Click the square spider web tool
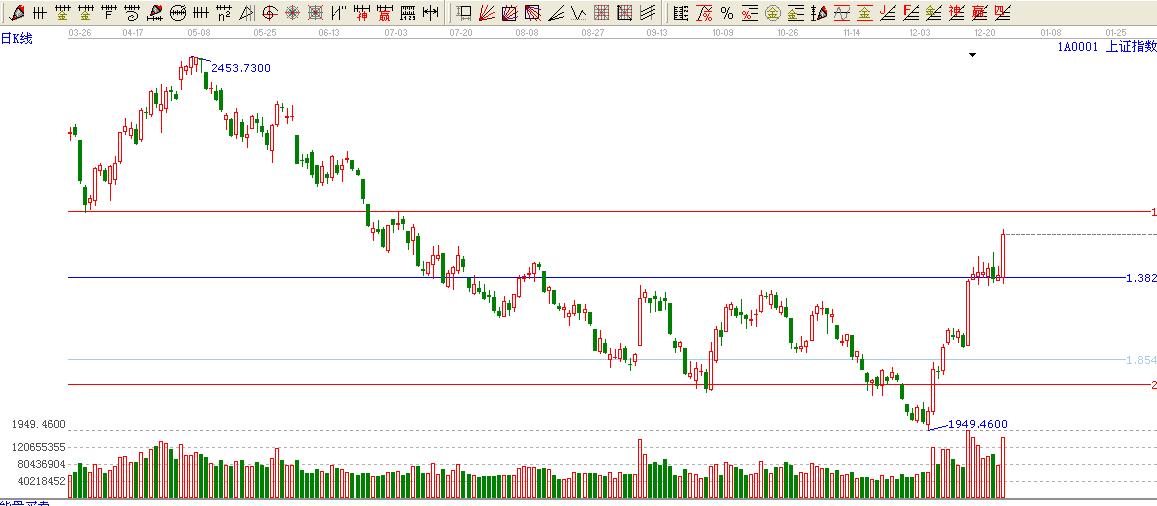 (x=316, y=13)
